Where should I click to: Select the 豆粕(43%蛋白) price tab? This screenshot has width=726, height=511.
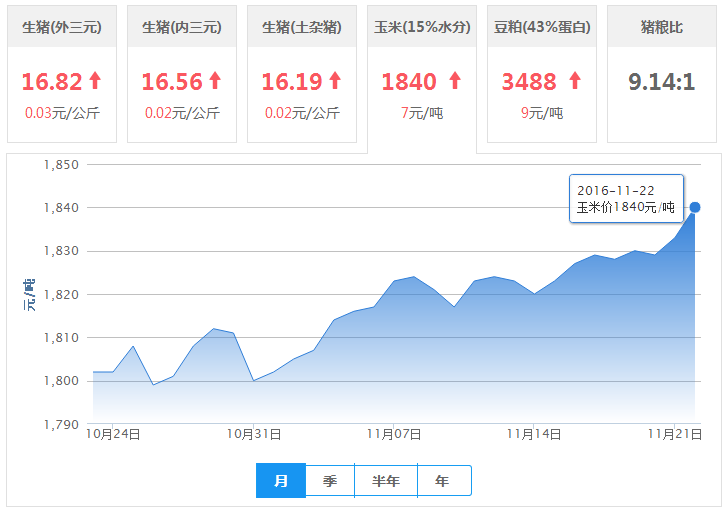(542, 74)
